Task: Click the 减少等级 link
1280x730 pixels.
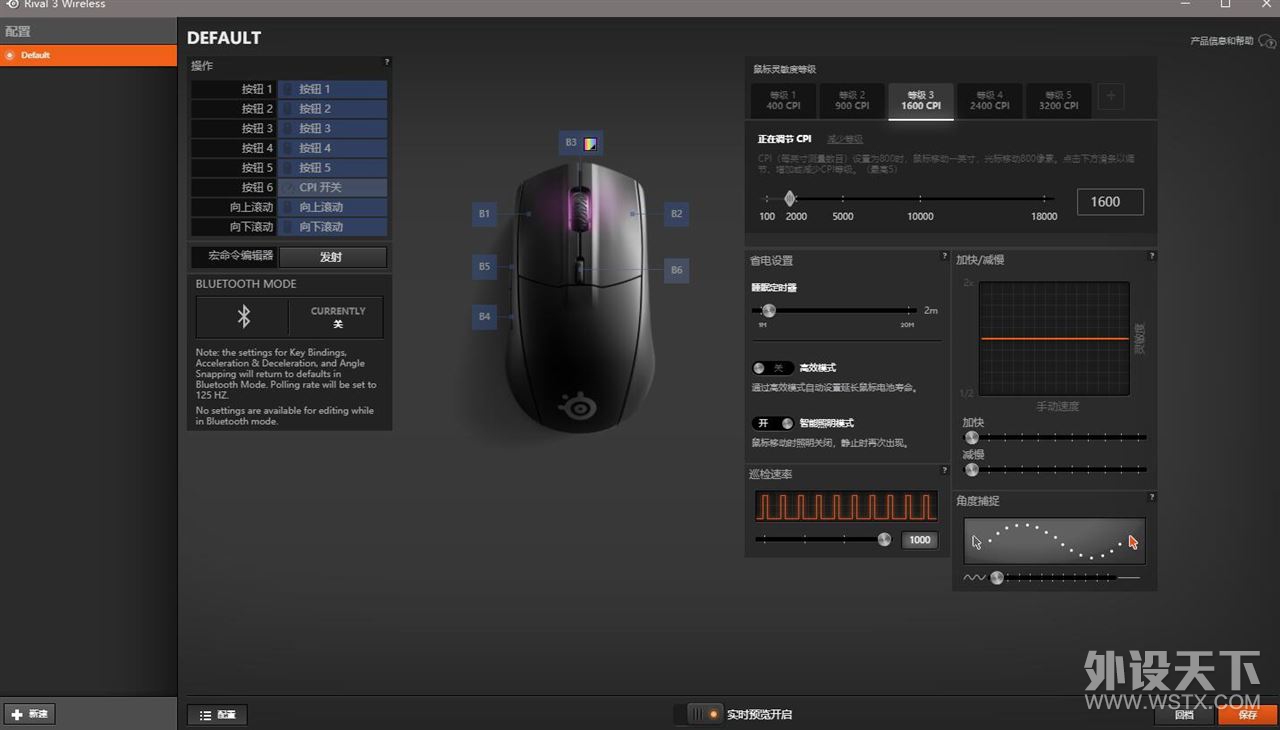Action: [845, 139]
